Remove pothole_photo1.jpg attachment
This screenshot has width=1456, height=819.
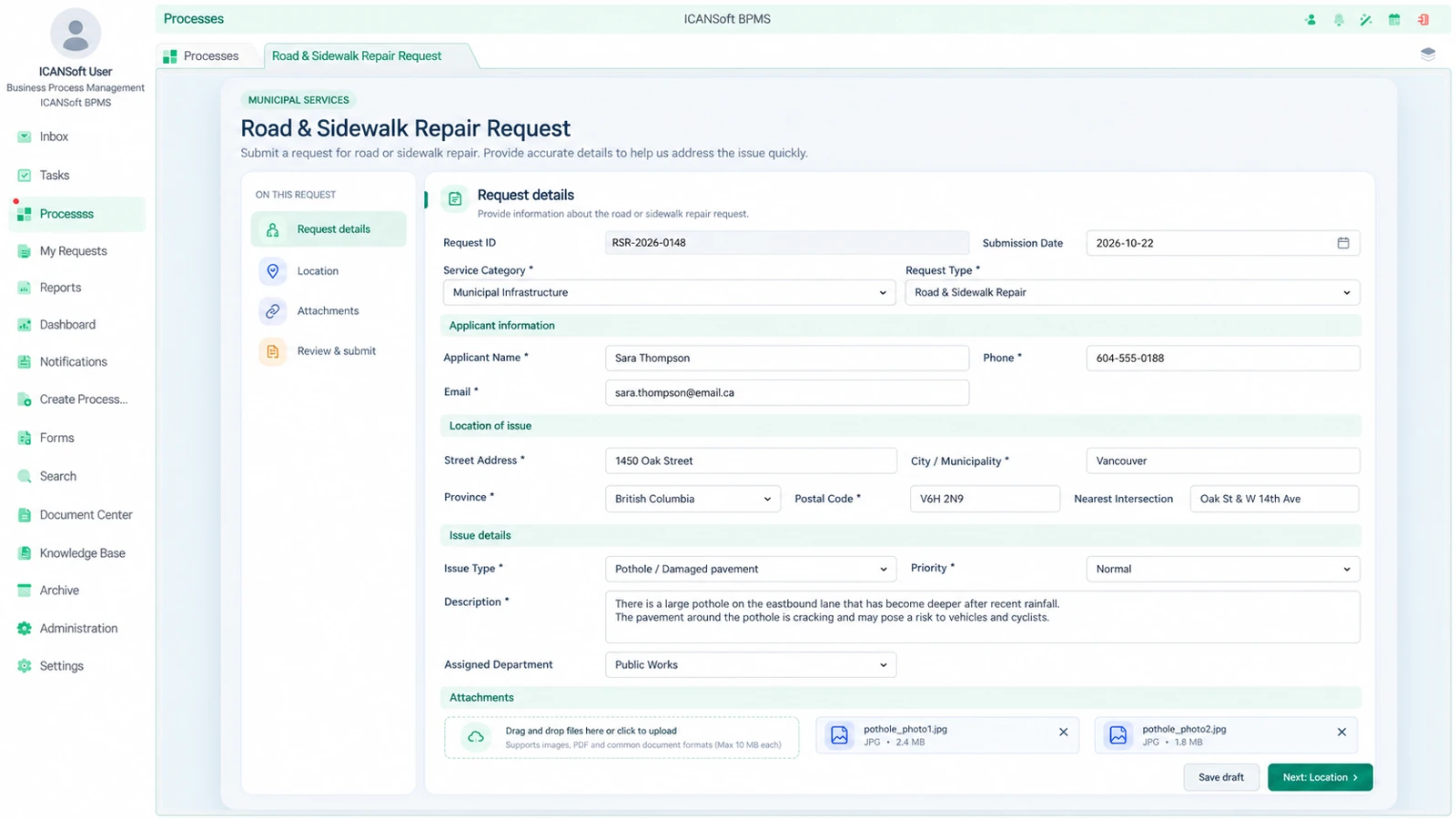click(x=1063, y=732)
